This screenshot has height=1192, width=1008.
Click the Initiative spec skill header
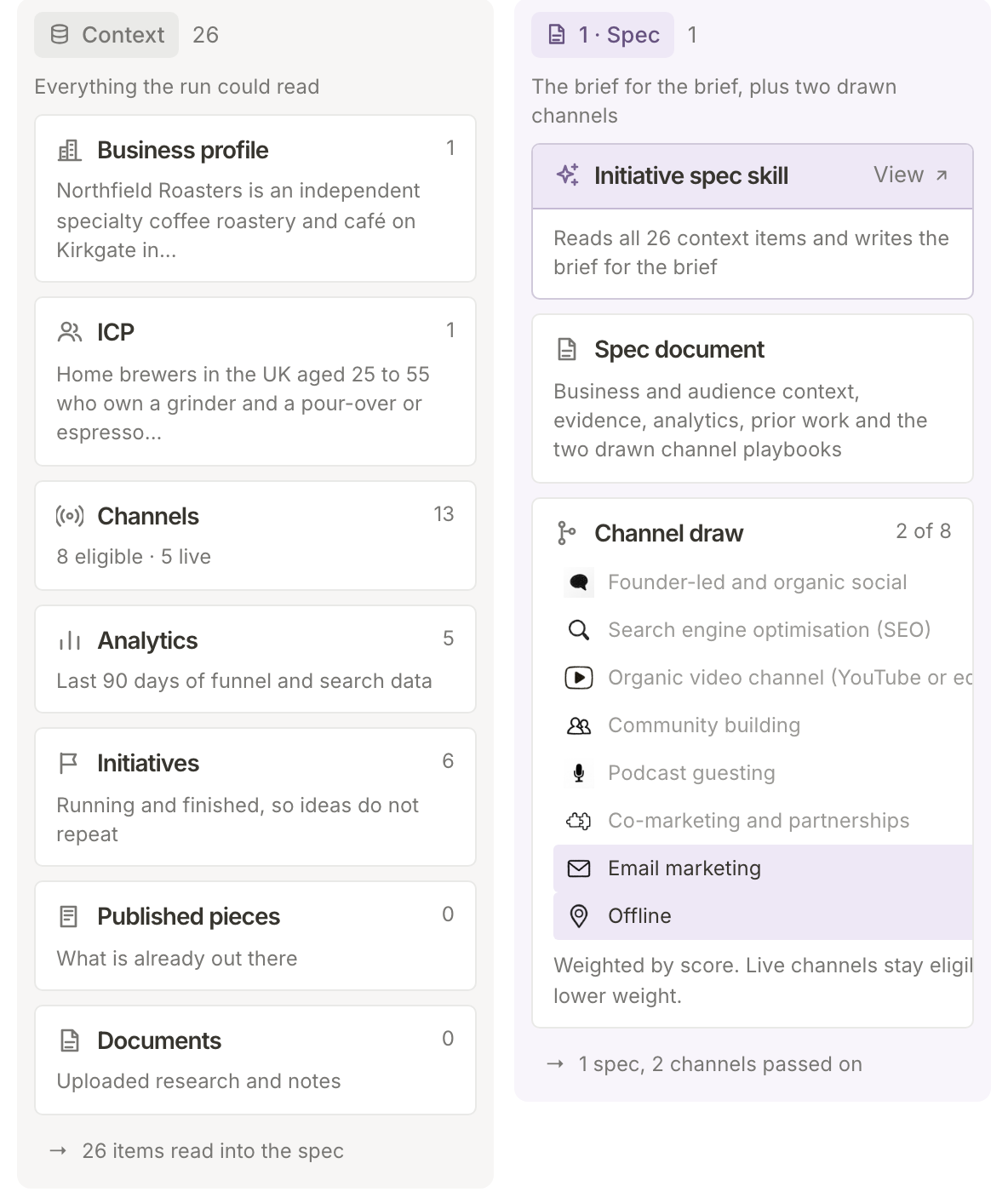[753, 176]
